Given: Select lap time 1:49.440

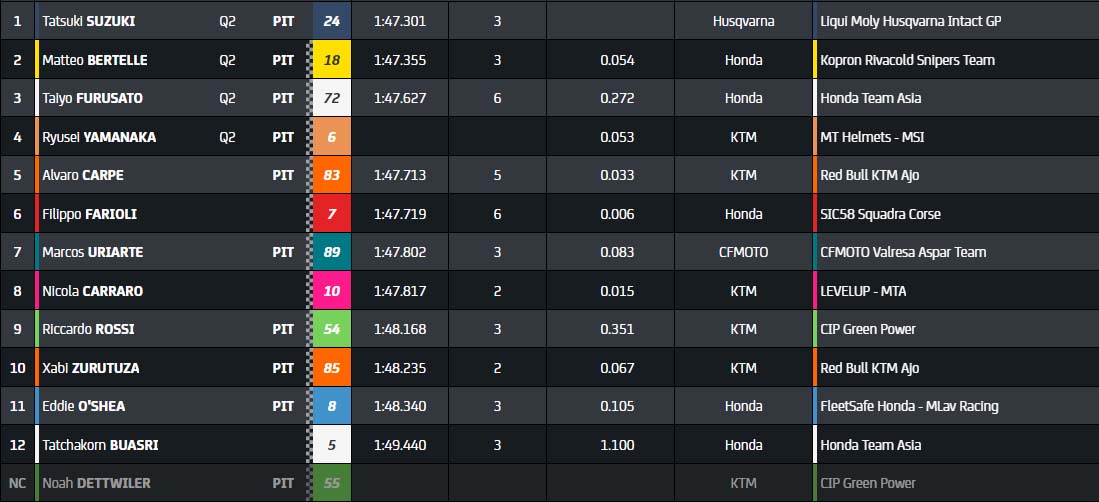Looking at the screenshot, I should coord(399,445).
